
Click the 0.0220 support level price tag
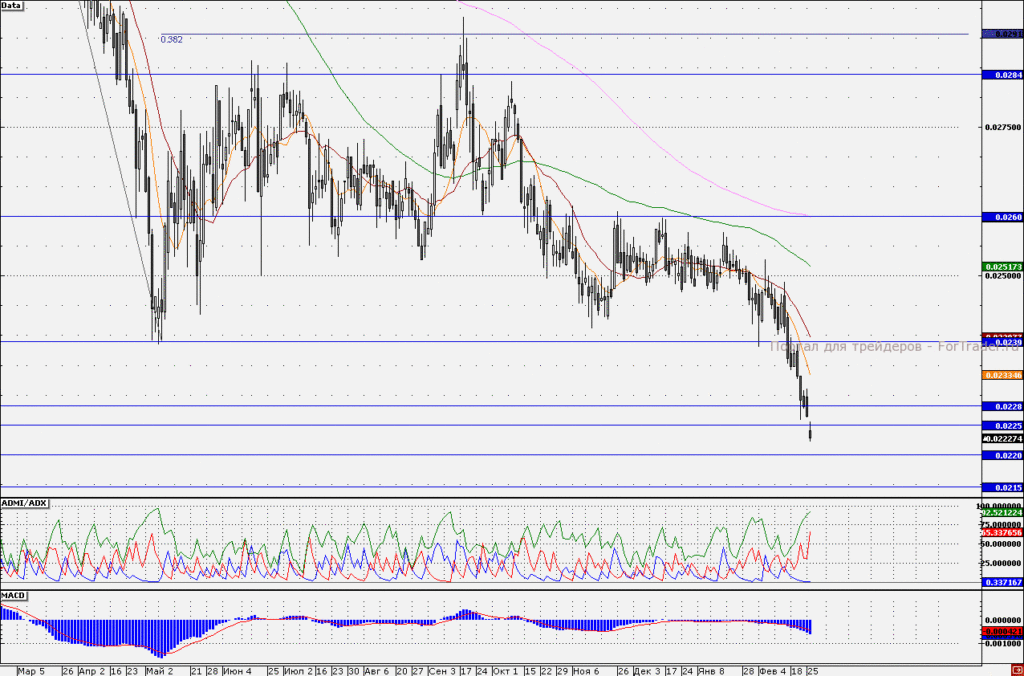pyautogui.click(x=1002, y=455)
